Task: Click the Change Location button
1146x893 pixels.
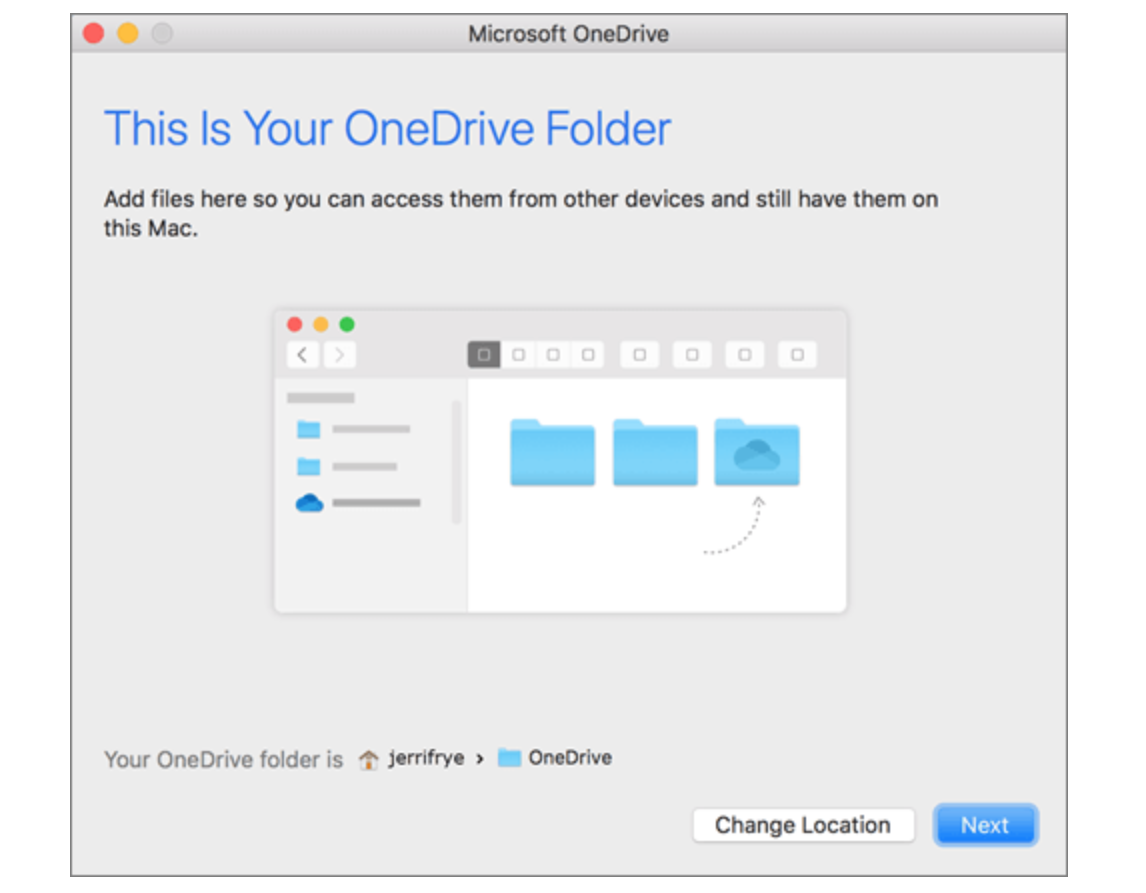Action: click(803, 825)
